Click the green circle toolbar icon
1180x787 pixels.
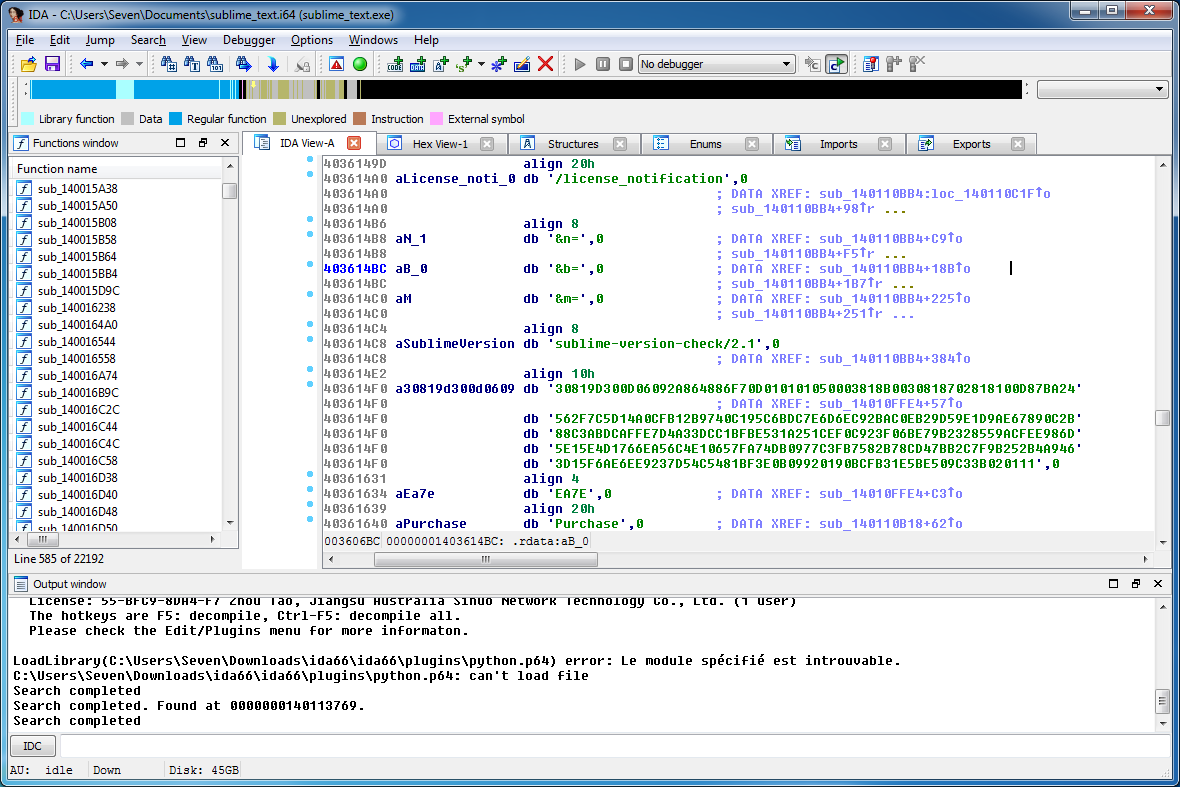[360, 64]
